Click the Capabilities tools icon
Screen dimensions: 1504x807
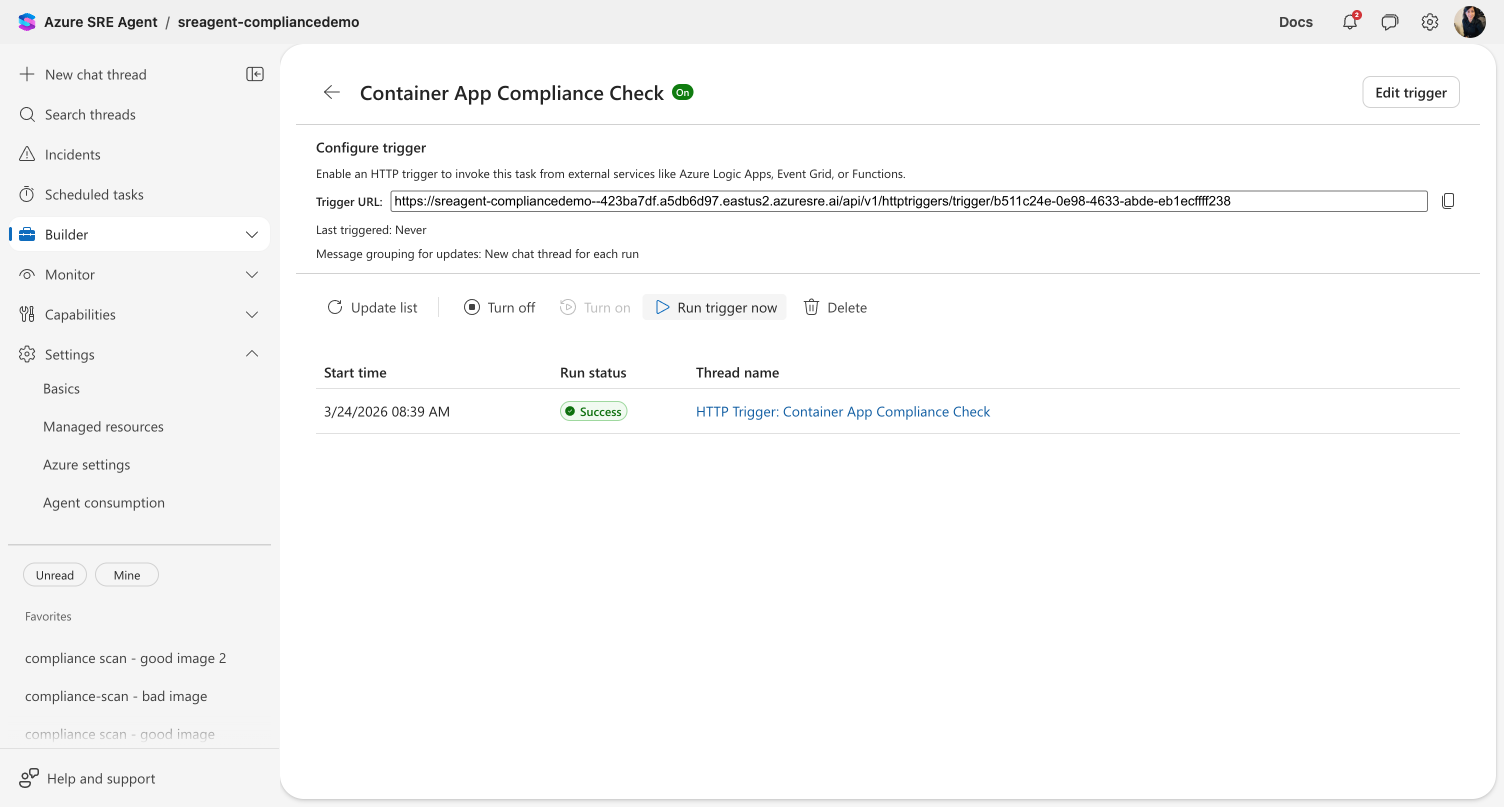[x=27, y=314]
